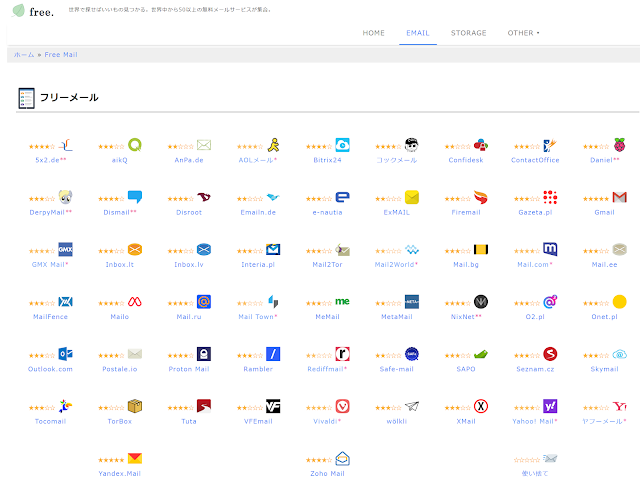Screen dimensions: 640x480
Task: Click the Disroot icon
Action: tap(204, 197)
